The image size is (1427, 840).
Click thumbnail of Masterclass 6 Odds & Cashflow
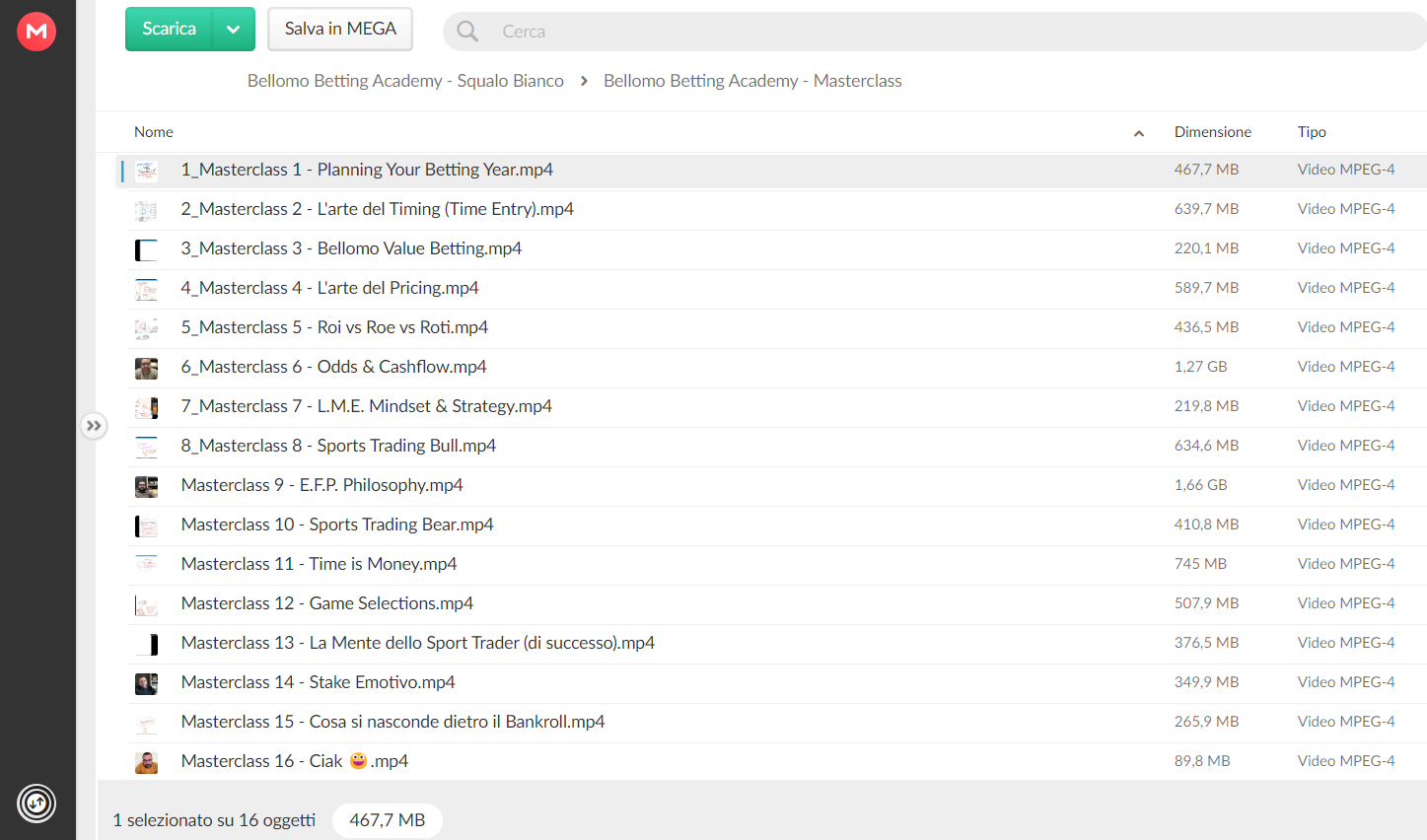point(146,368)
